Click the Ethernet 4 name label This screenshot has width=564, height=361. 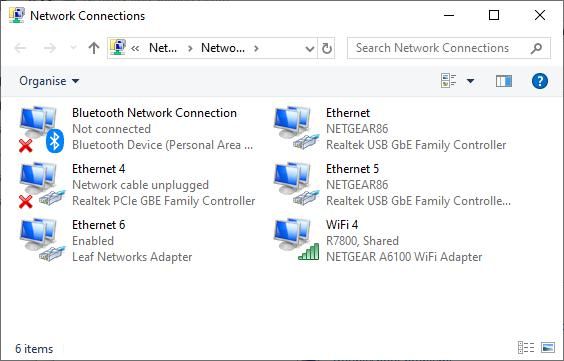click(x=99, y=169)
